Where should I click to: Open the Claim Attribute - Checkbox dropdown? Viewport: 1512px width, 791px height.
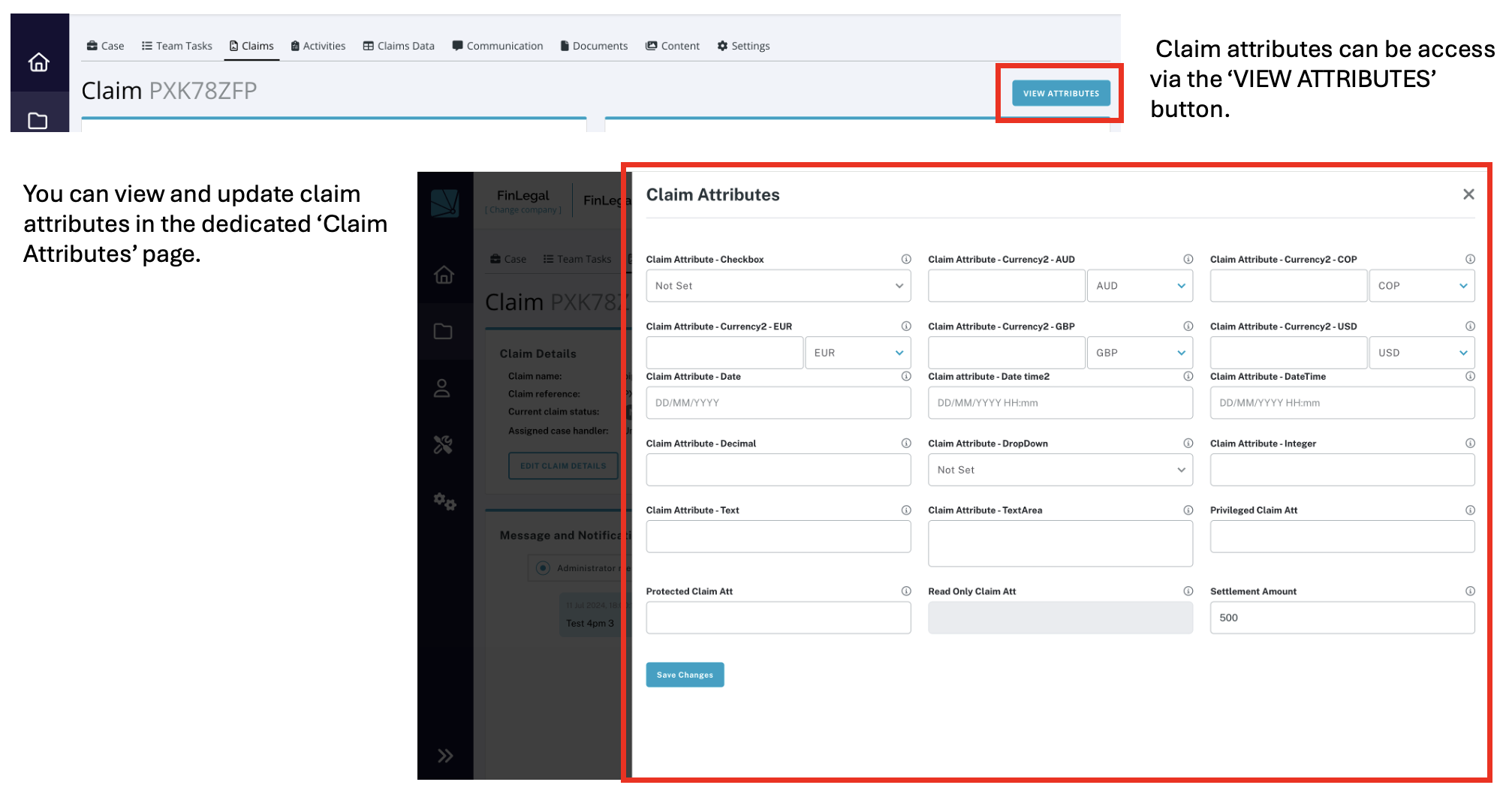778,285
